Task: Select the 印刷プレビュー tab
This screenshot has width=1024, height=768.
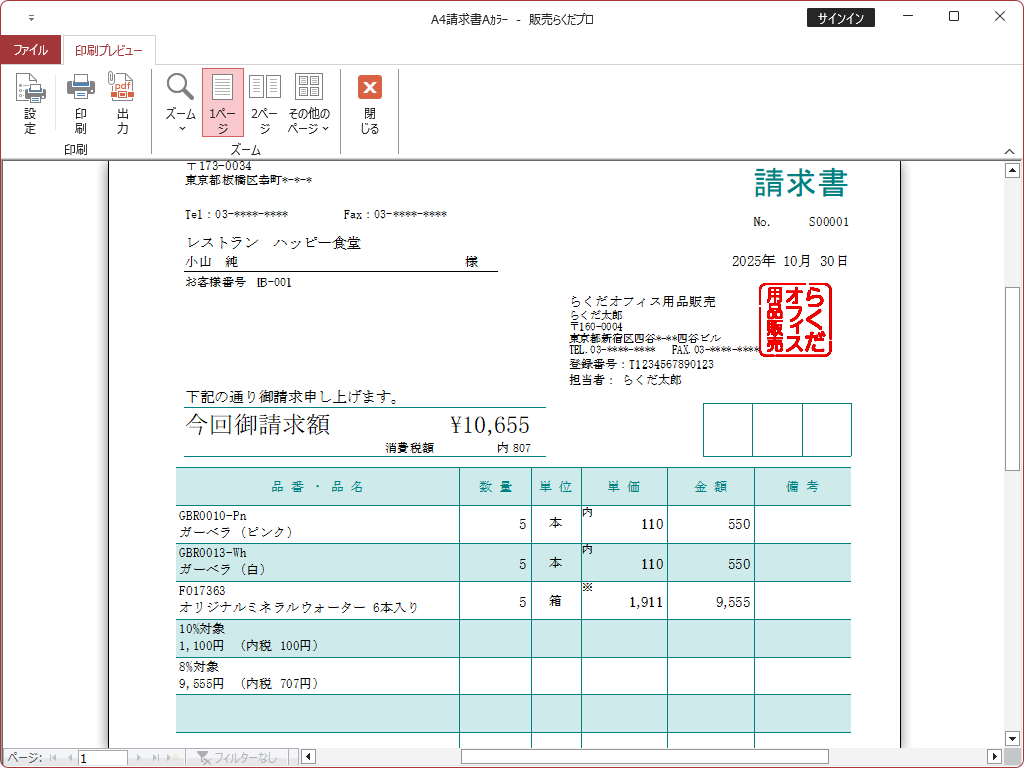Action: pos(109,50)
